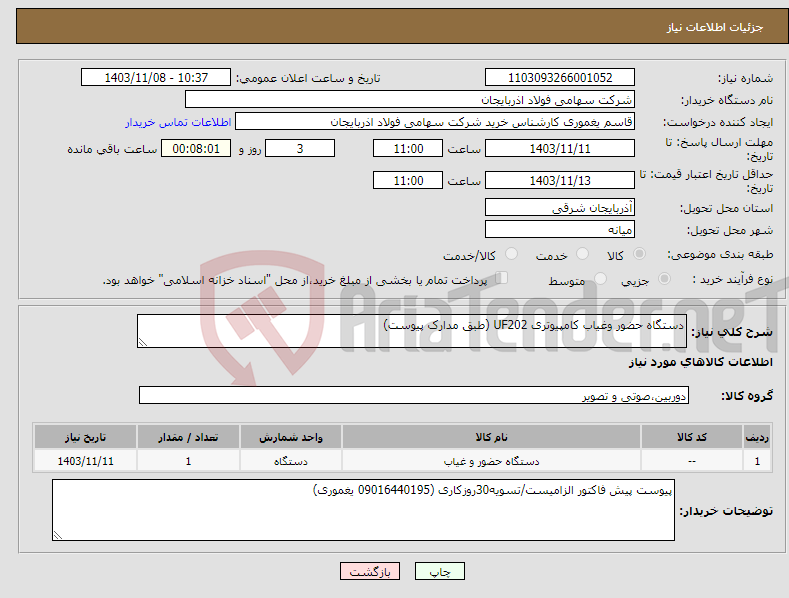Select the جزیی purchase type radio
The width and height of the screenshot is (789, 598).
pos(664,278)
